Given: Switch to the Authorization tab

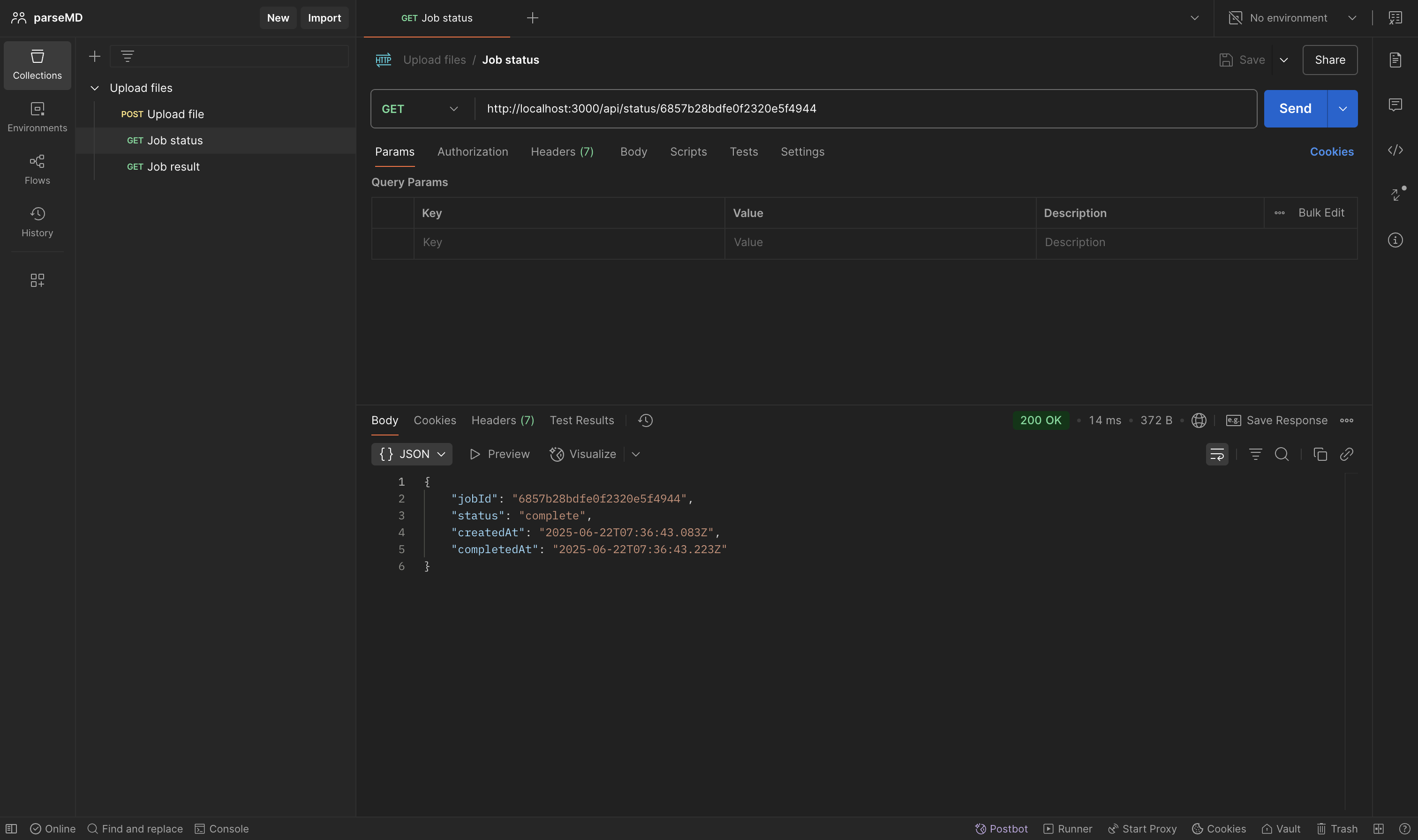Looking at the screenshot, I should 473,152.
